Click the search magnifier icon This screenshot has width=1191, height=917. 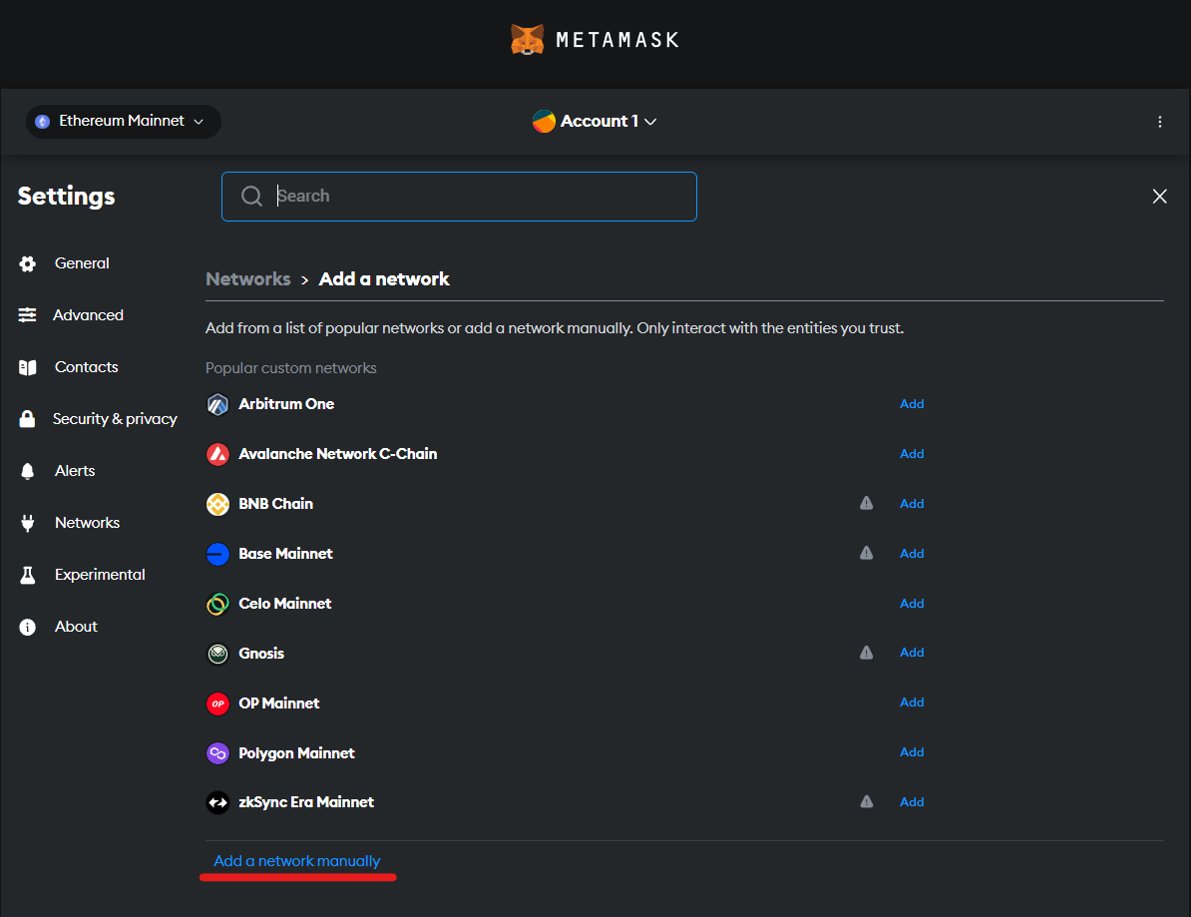(x=251, y=196)
